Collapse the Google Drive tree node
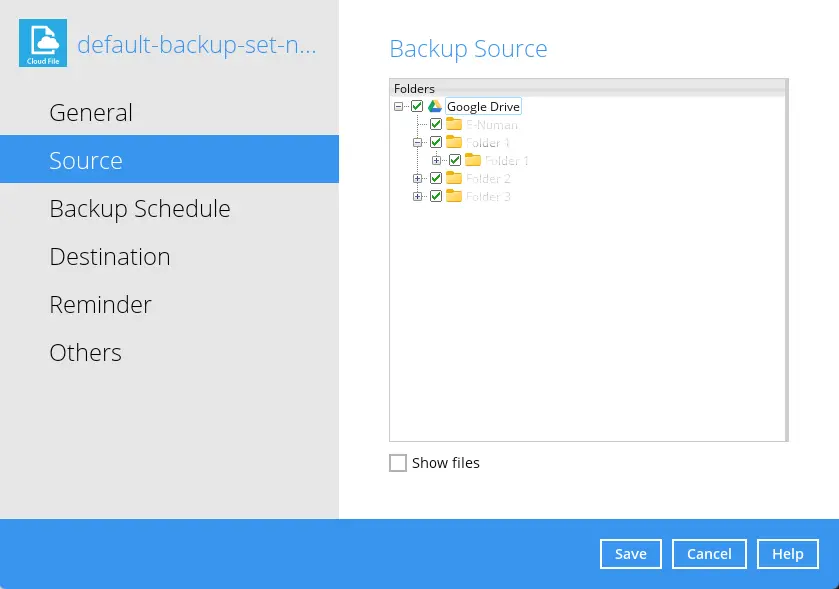 click(399, 107)
